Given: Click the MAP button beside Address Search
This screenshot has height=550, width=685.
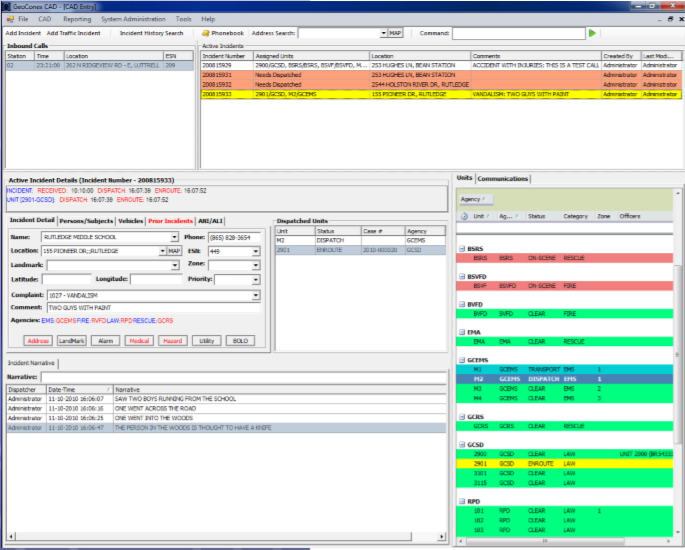Looking at the screenshot, I should [x=395, y=33].
